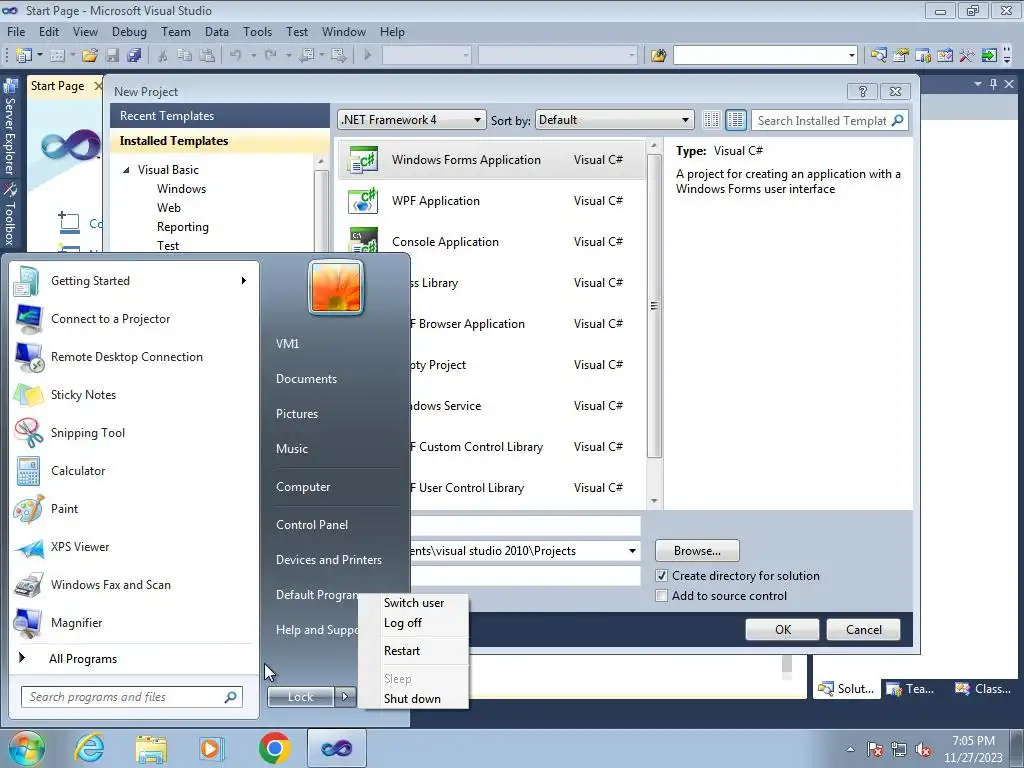Open Control Panel from the Start menu
This screenshot has height=768, width=1024.
[312, 525]
